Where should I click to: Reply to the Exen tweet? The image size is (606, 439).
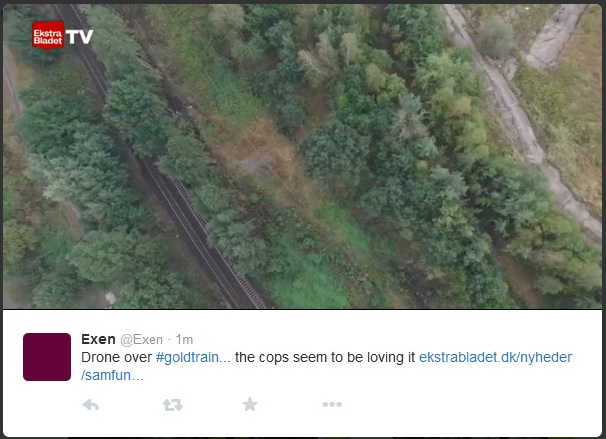[x=91, y=405]
